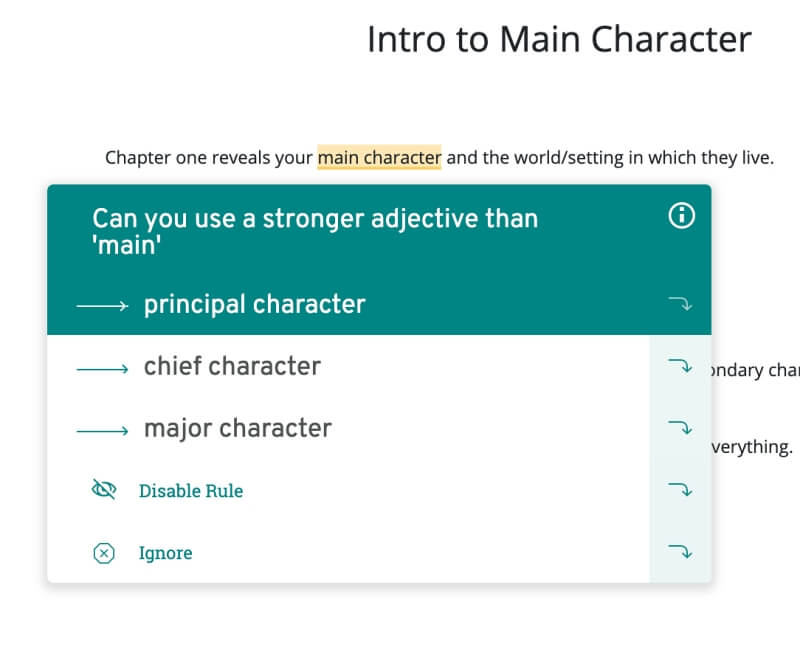
Task: Pick the 'major character' replacement
Action: [238, 428]
